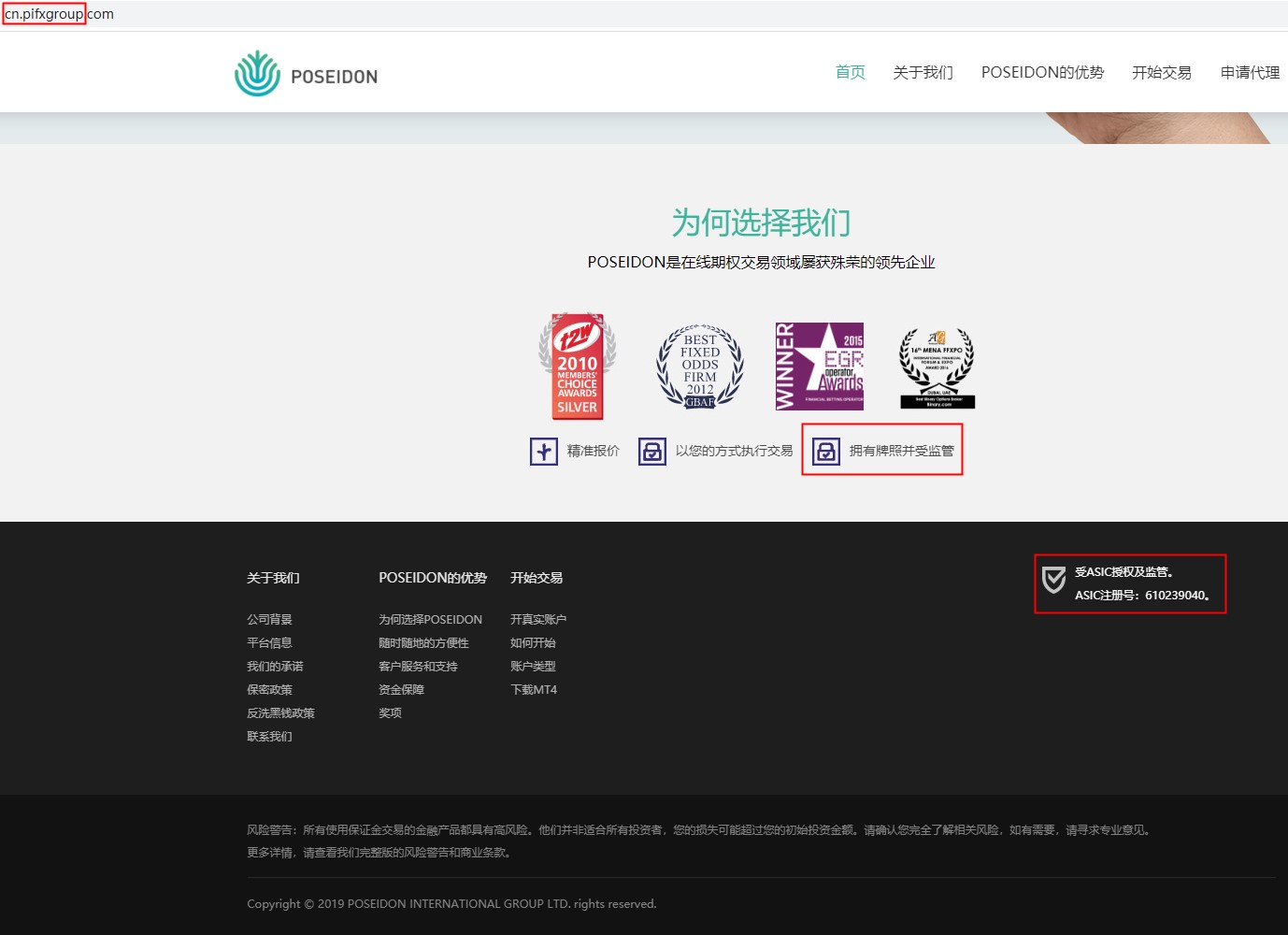Click the 受ASIC授权及监管 text
1288x935 pixels.
1124,571
